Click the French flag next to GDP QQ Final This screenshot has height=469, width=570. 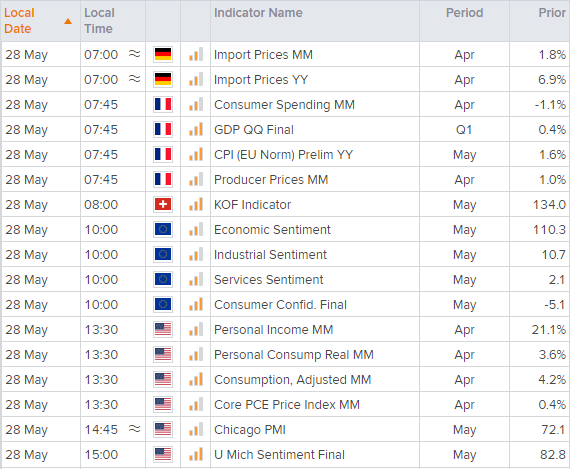tap(163, 129)
